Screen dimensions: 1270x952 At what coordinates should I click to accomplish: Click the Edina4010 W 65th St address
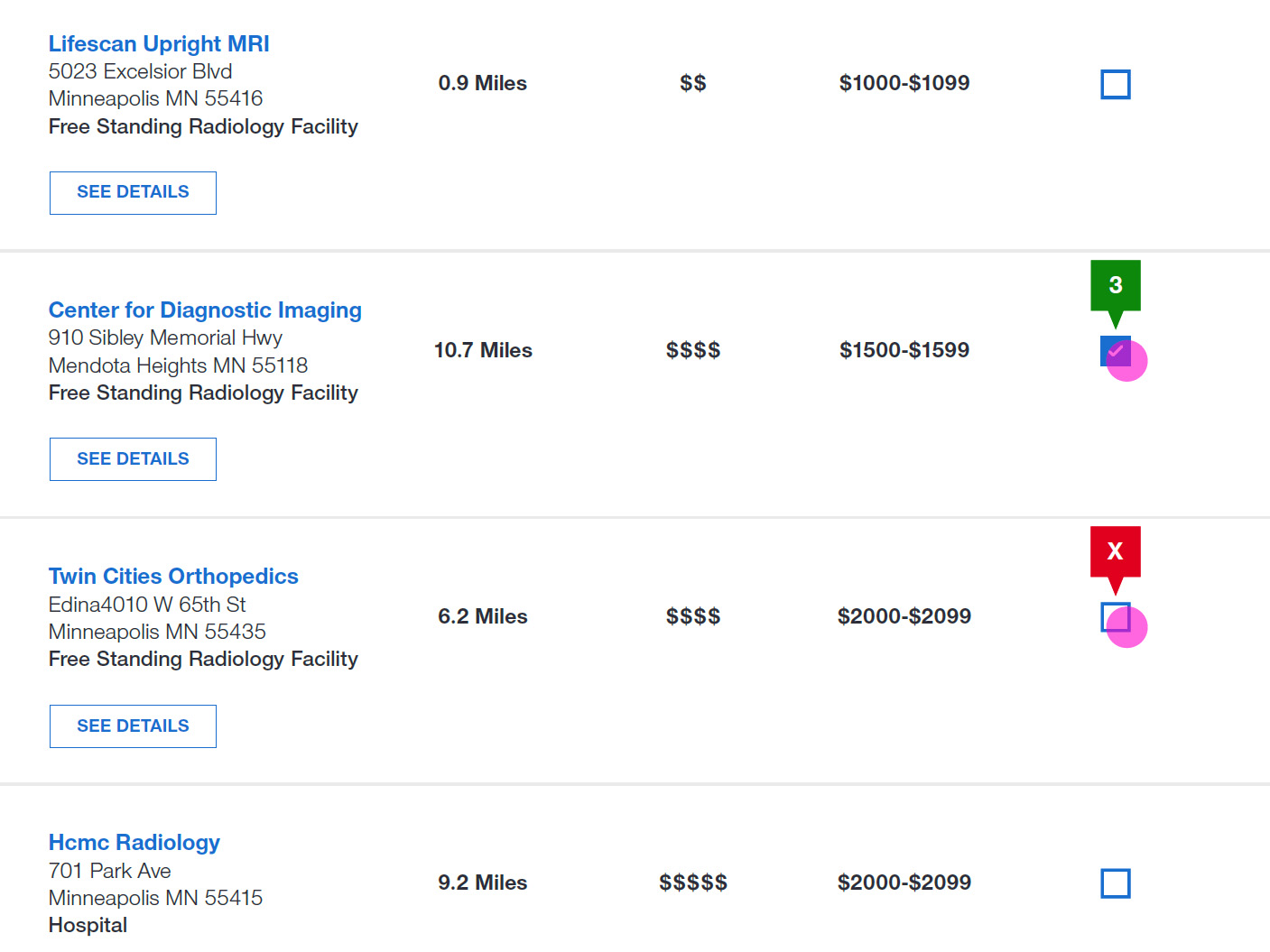tap(147, 605)
